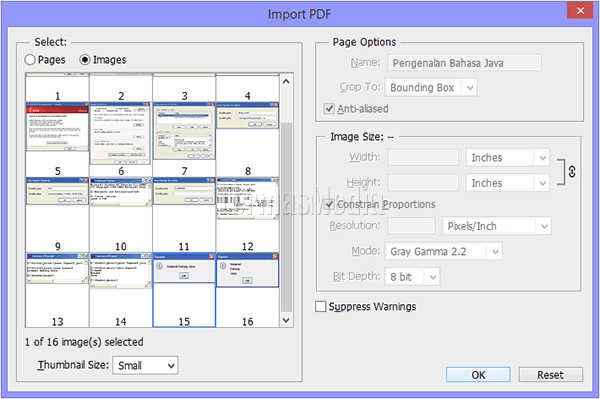The image size is (600, 399).
Task: Select image thumbnail 16
Action: [x=248, y=290]
